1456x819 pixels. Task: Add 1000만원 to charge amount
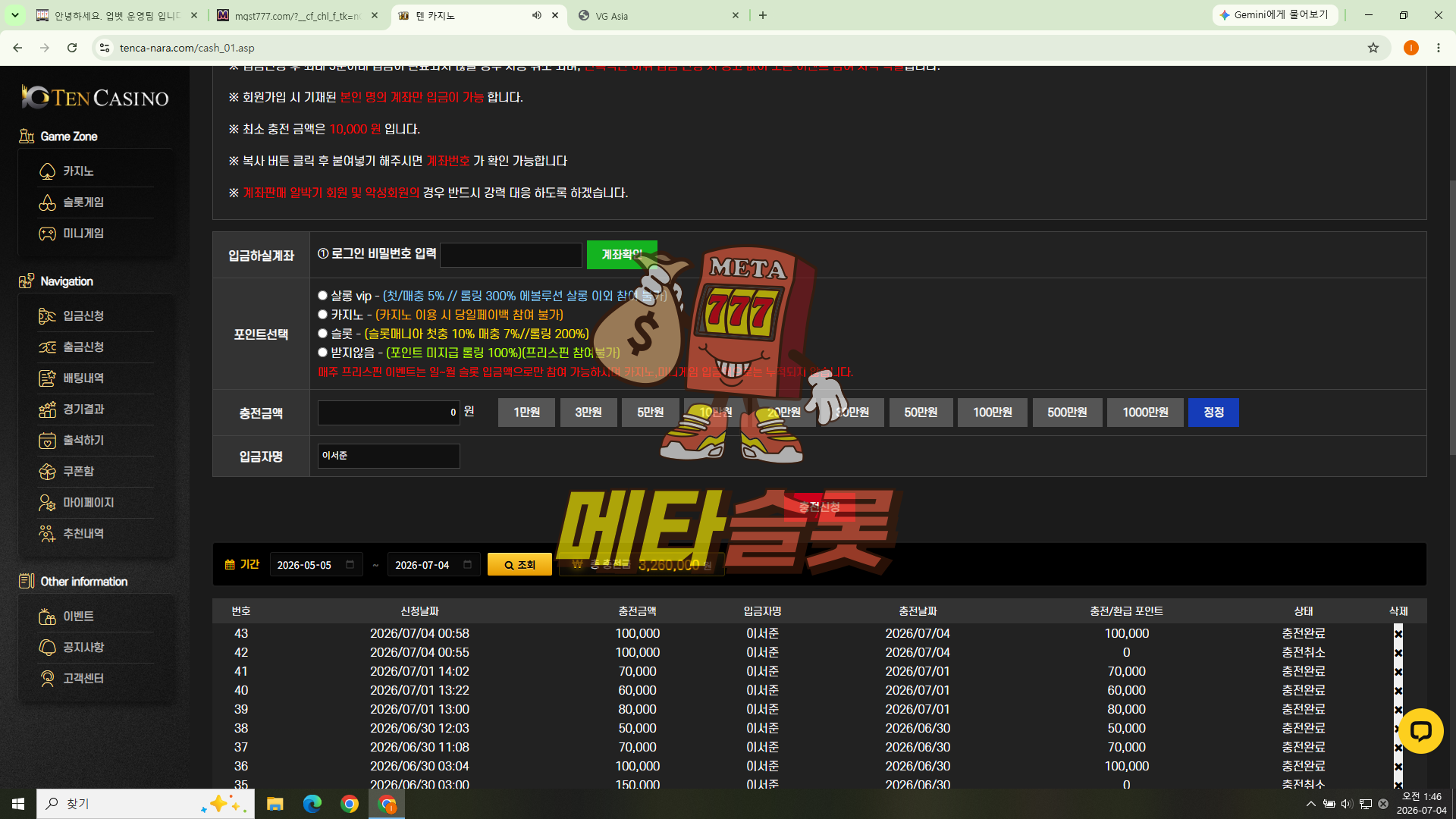point(1145,413)
